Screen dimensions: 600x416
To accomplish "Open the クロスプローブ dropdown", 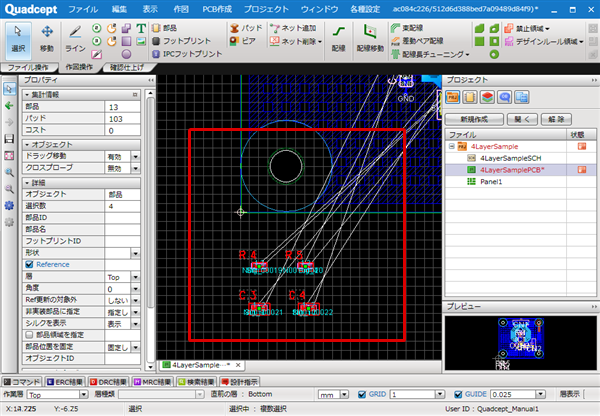I will pos(135,168).
